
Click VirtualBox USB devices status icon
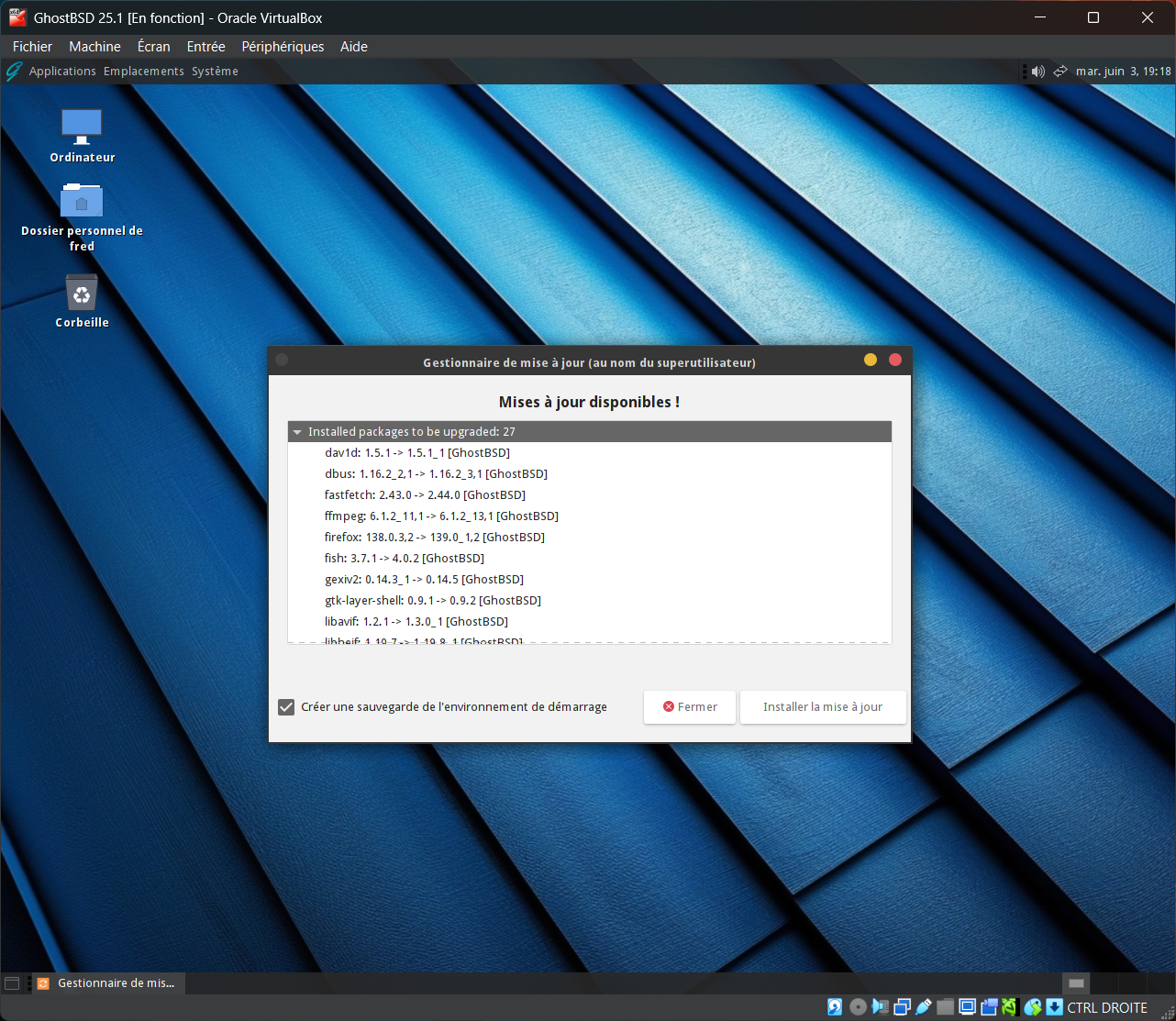coord(924,1007)
